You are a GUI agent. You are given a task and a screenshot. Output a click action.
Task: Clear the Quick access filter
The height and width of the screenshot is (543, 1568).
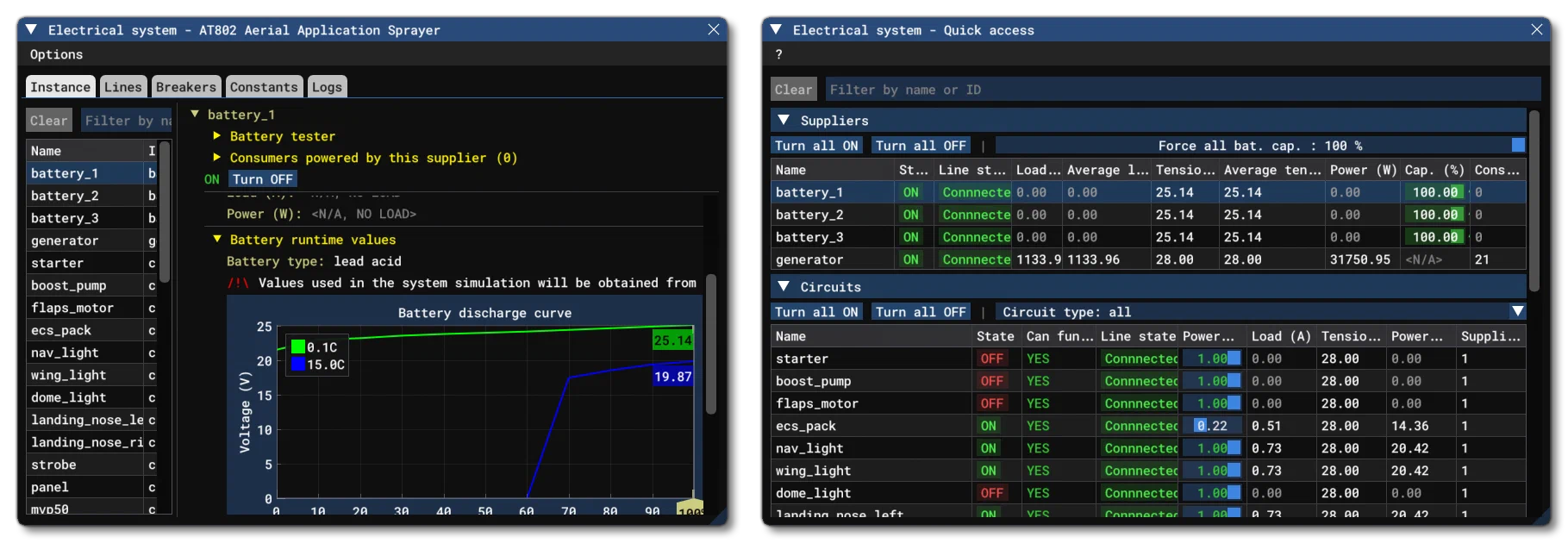click(x=794, y=90)
